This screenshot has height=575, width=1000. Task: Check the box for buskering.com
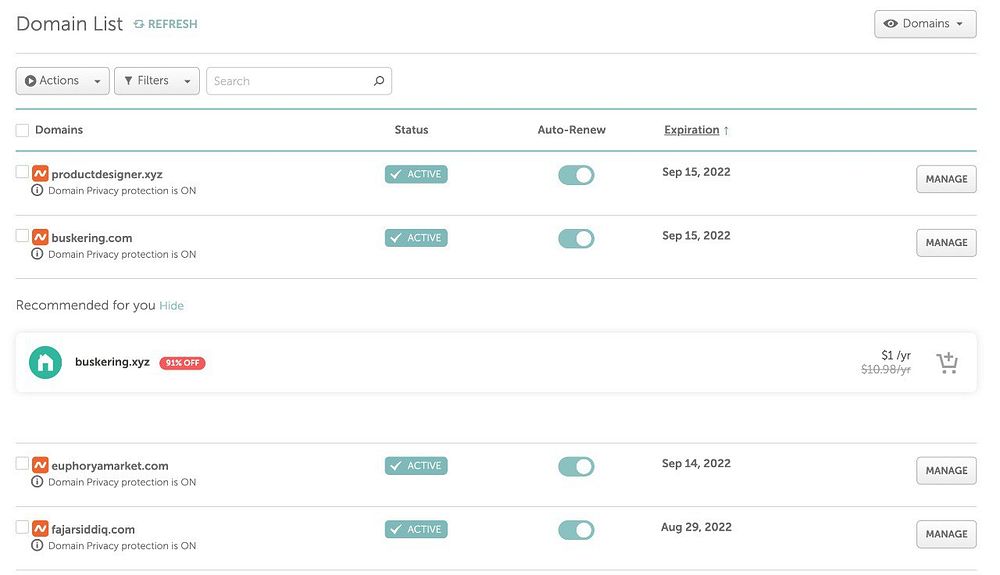coord(22,236)
